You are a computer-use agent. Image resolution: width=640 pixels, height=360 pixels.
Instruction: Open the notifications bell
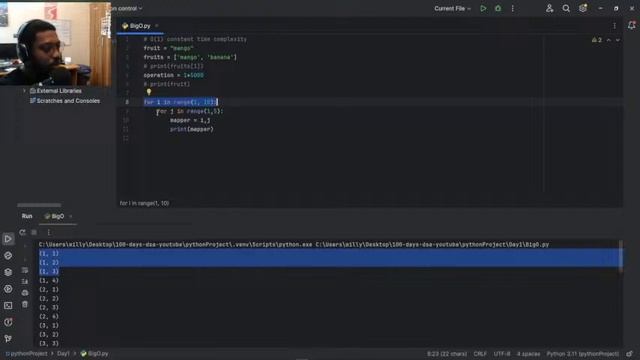pyautogui.click(x=631, y=25)
